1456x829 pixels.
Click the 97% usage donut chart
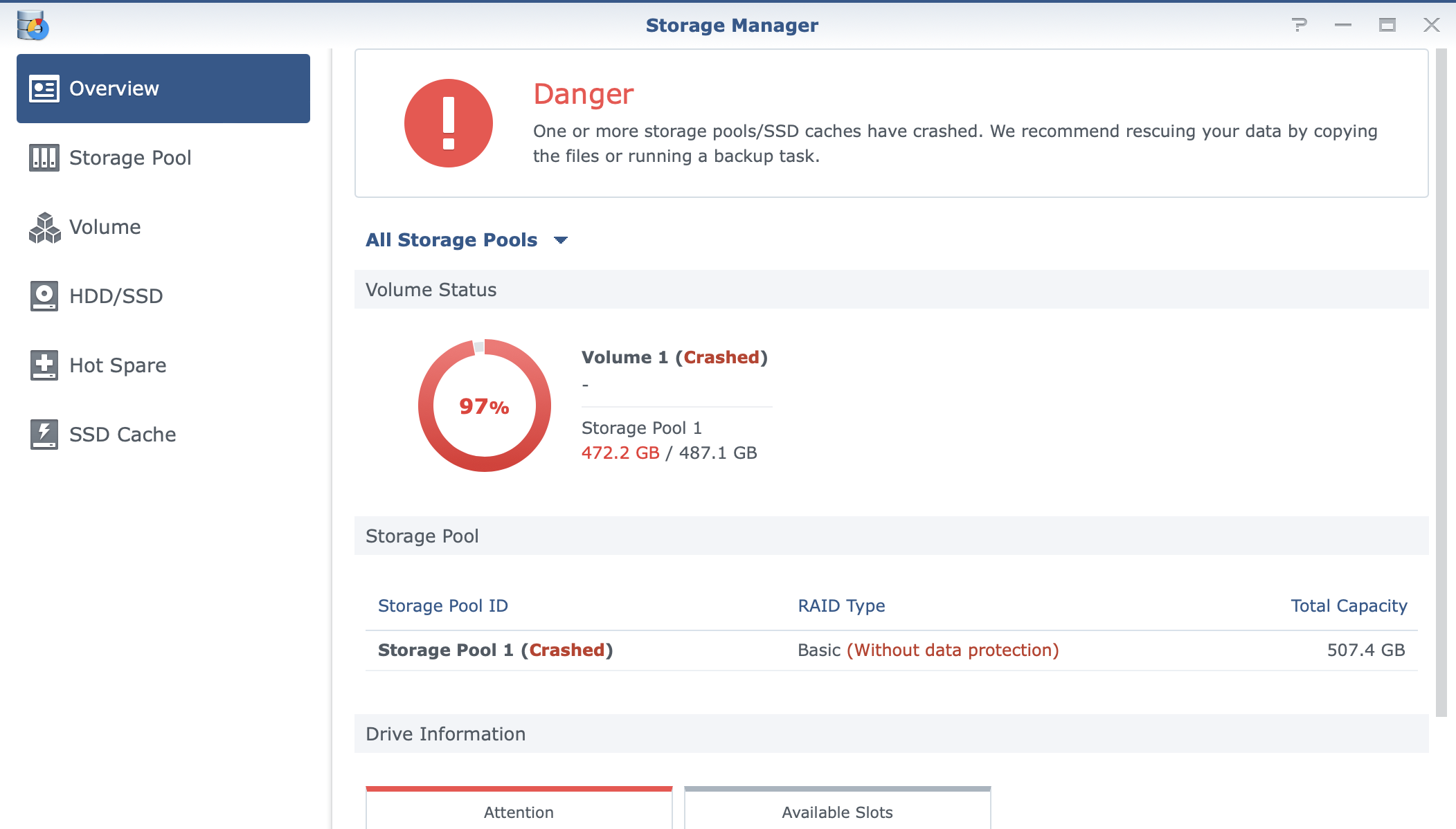click(x=484, y=406)
